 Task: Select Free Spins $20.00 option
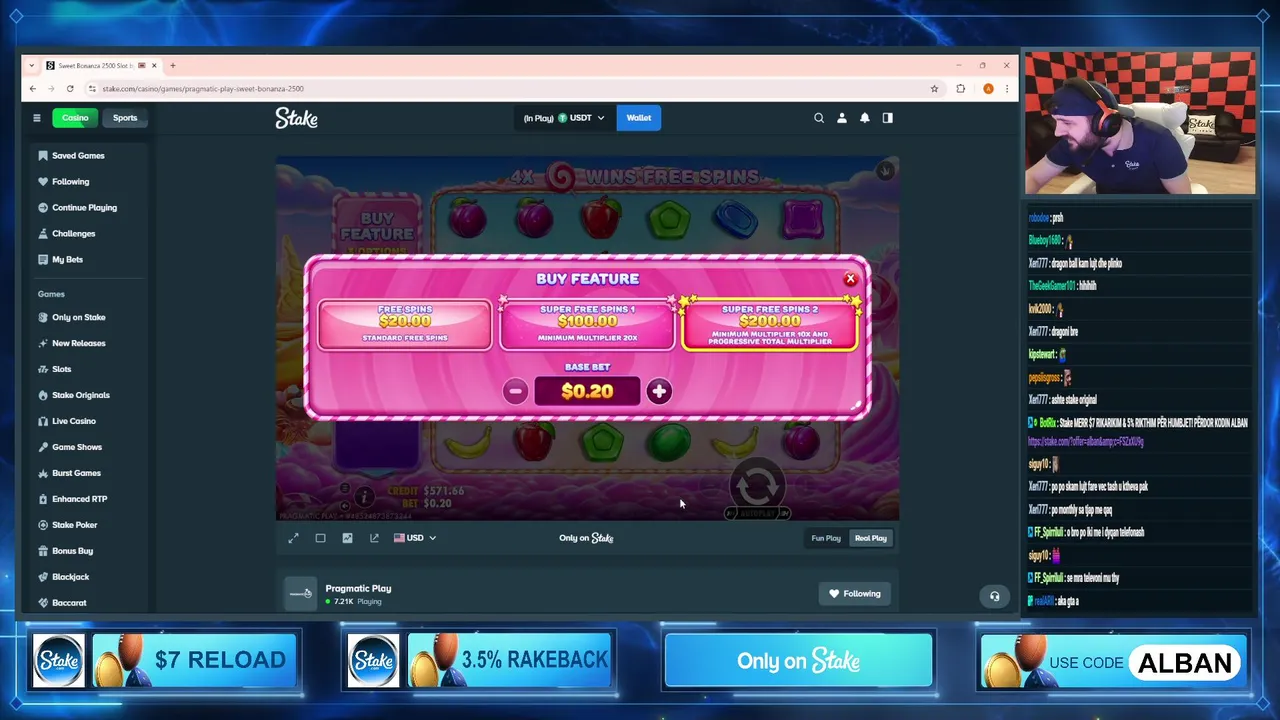[x=405, y=324]
